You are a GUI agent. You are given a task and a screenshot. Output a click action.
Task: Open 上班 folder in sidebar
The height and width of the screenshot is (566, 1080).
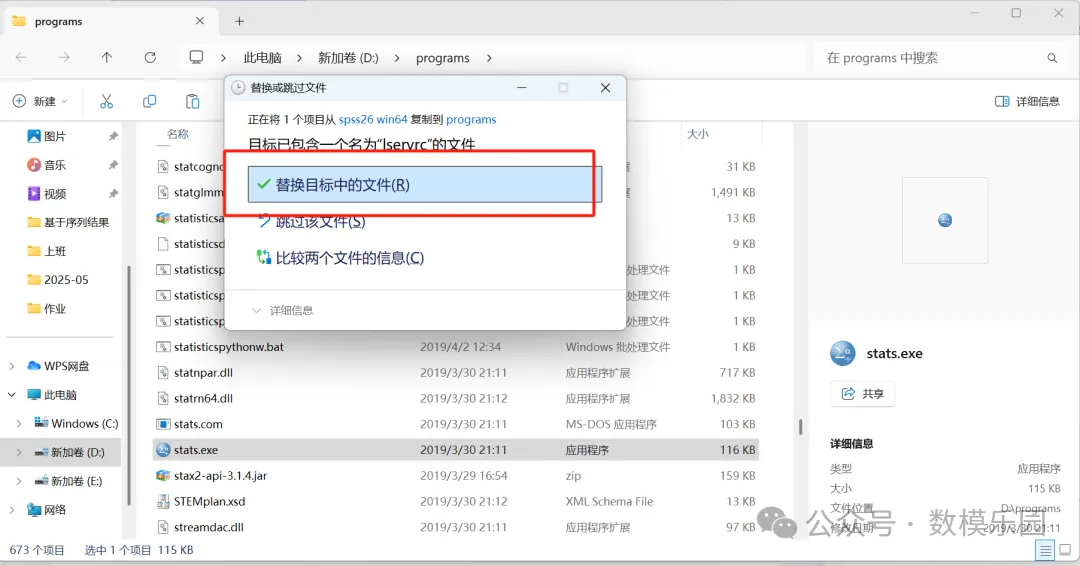coord(47,251)
